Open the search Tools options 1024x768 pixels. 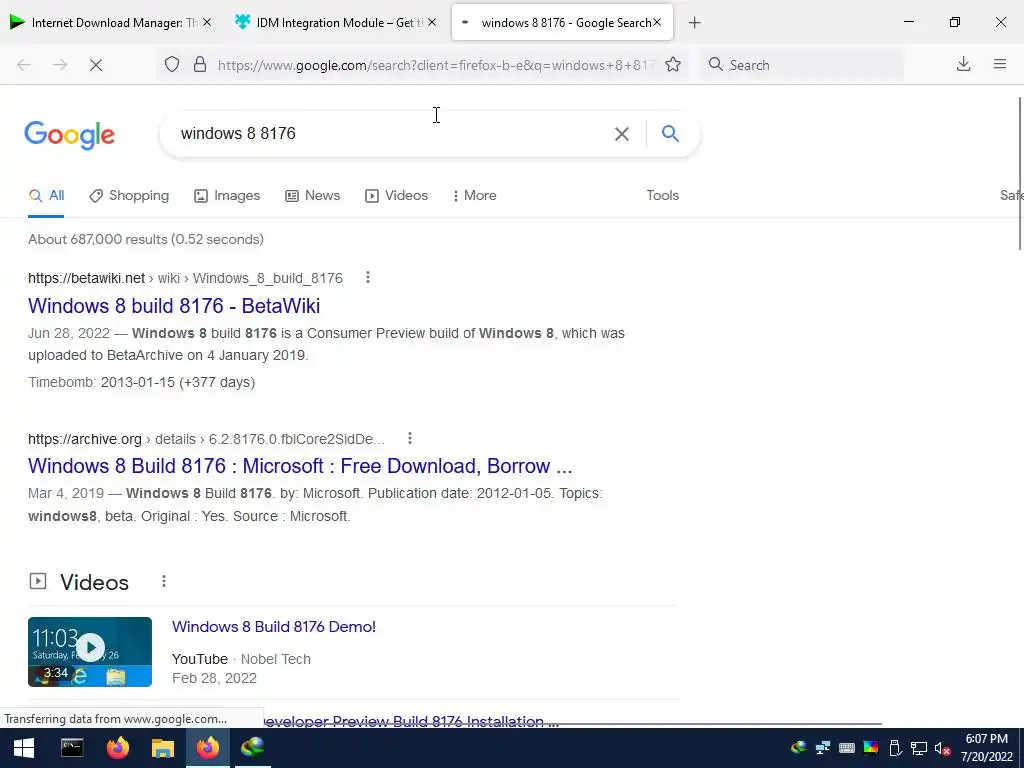click(x=662, y=195)
